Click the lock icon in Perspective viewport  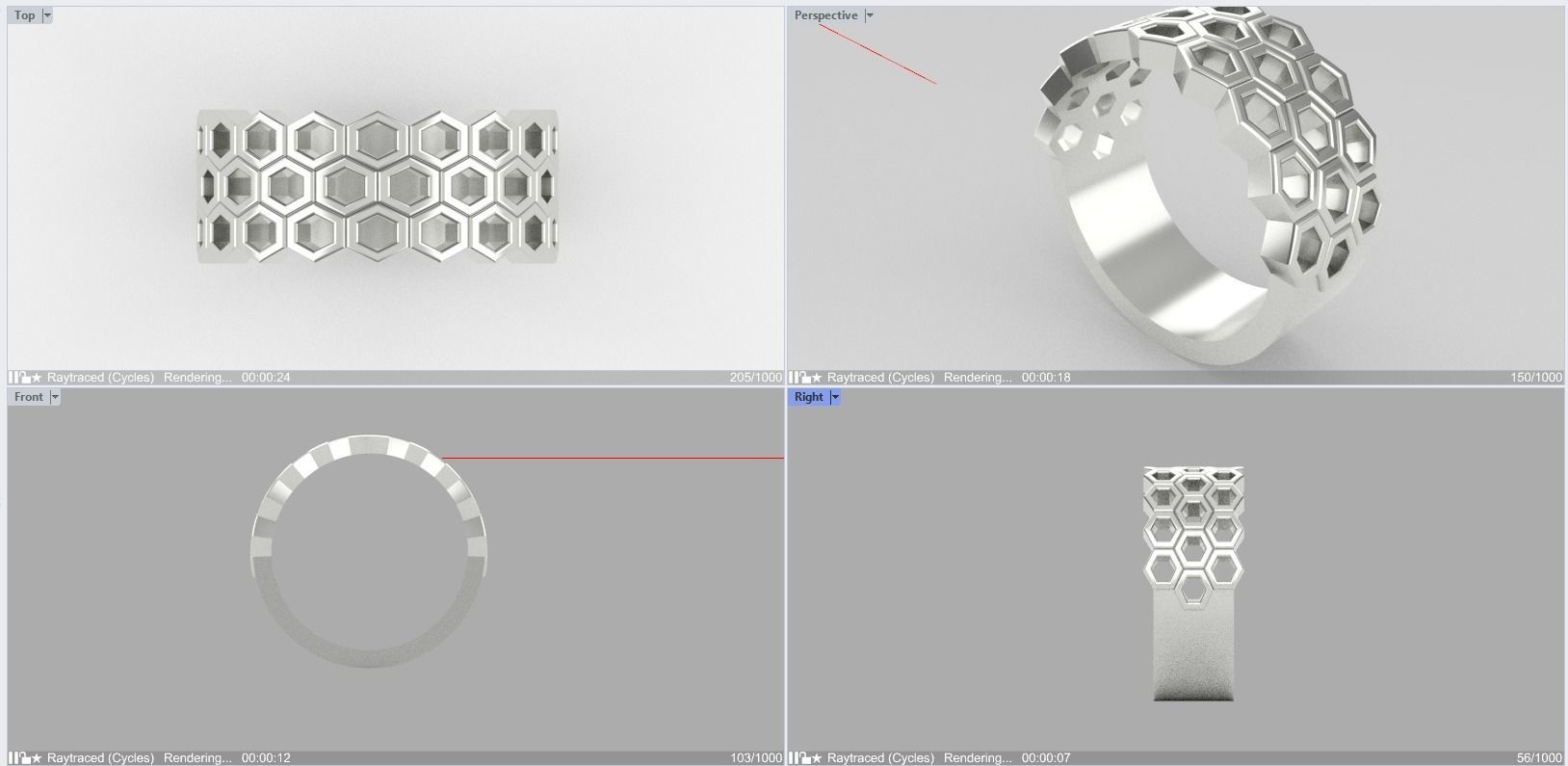pyautogui.click(x=804, y=378)
